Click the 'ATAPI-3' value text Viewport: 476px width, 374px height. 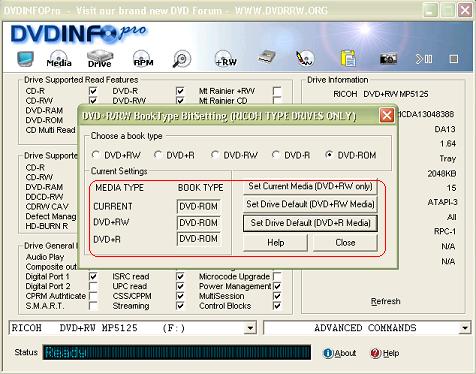pos(442,202)
